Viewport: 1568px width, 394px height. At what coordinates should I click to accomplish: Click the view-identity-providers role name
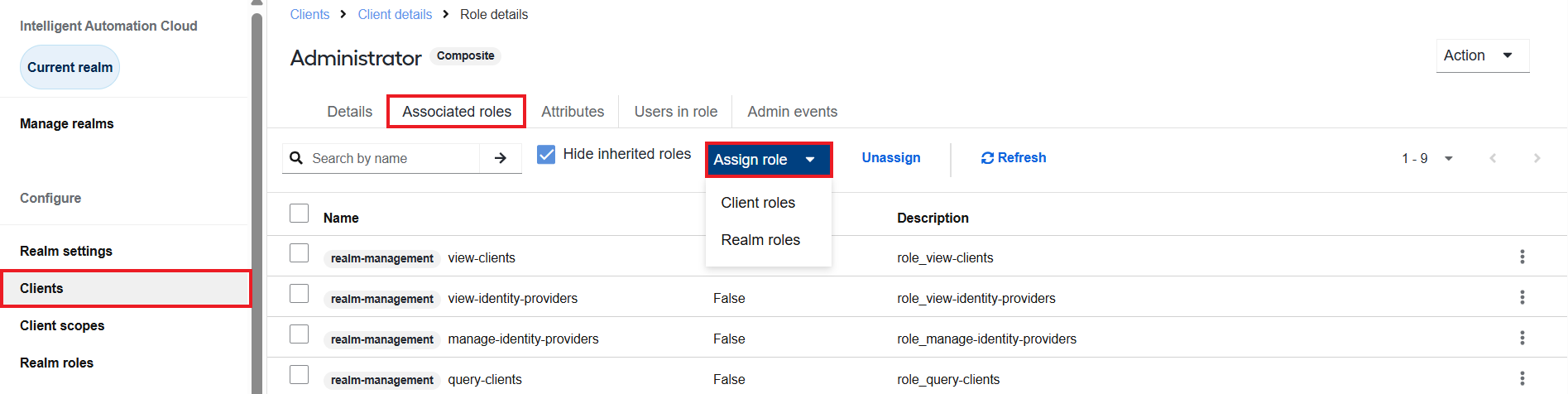513,298
